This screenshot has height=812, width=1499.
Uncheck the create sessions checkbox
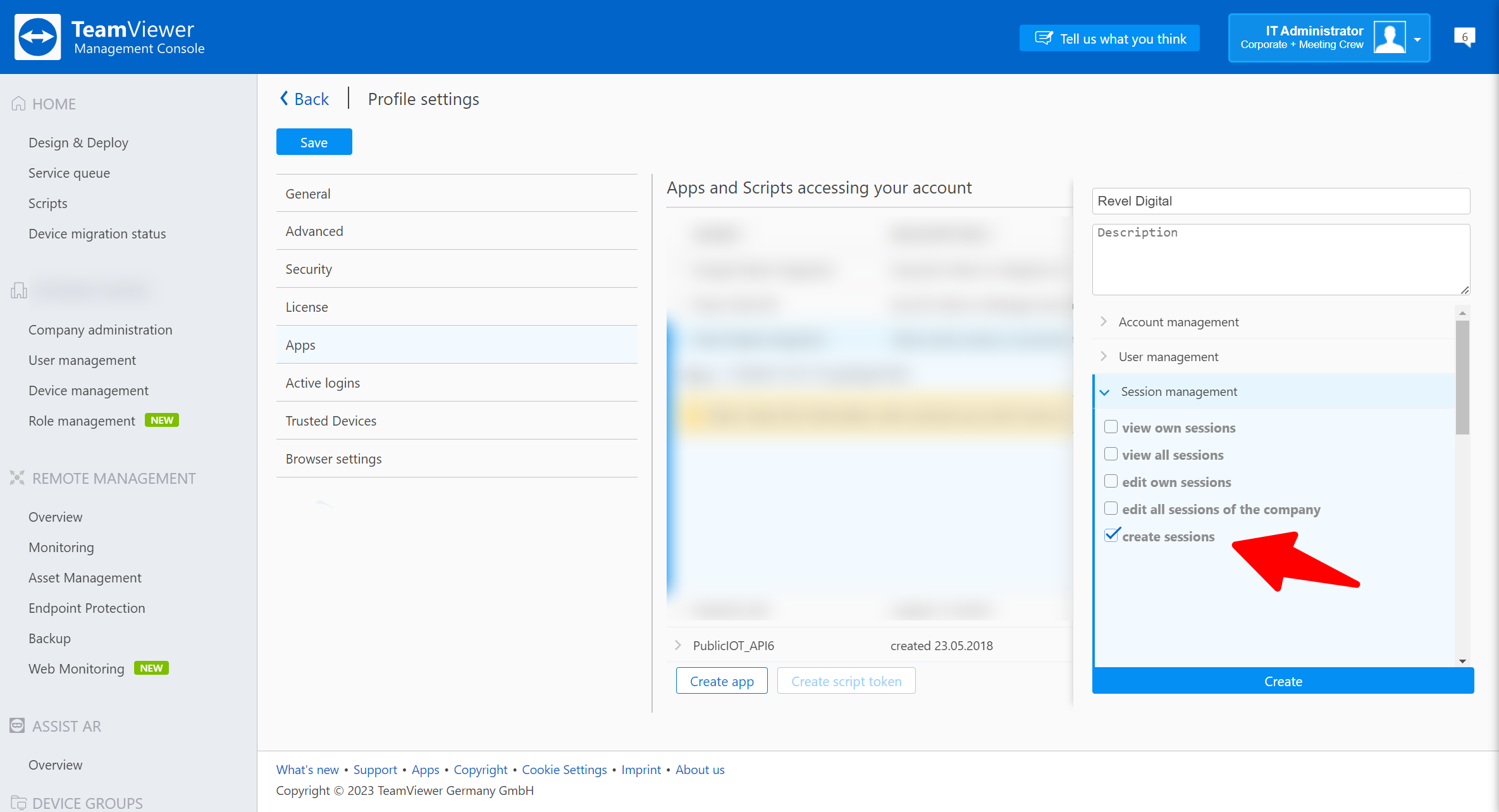[1111, 536]
